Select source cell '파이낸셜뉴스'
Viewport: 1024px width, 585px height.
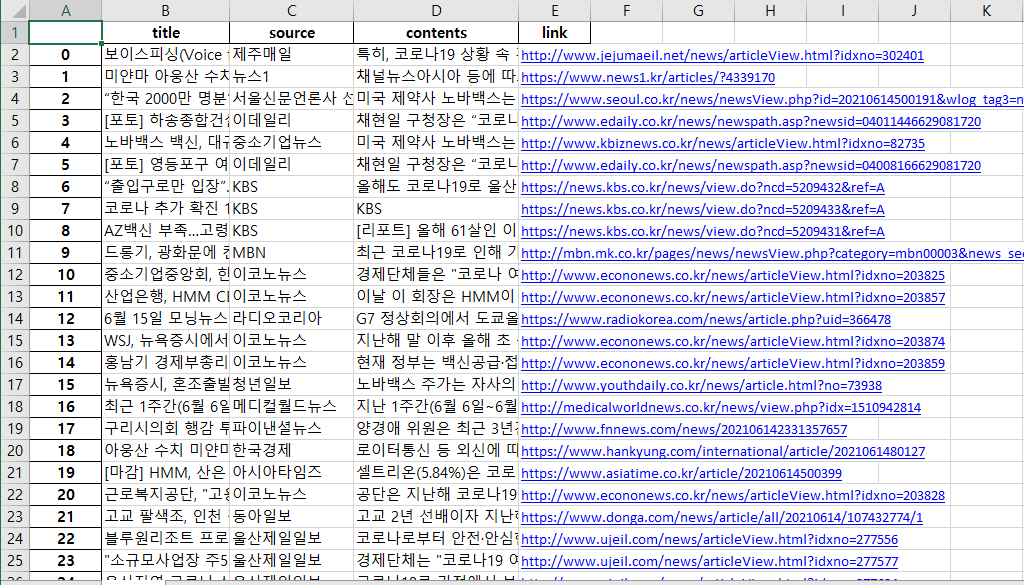tap(291, 428)
